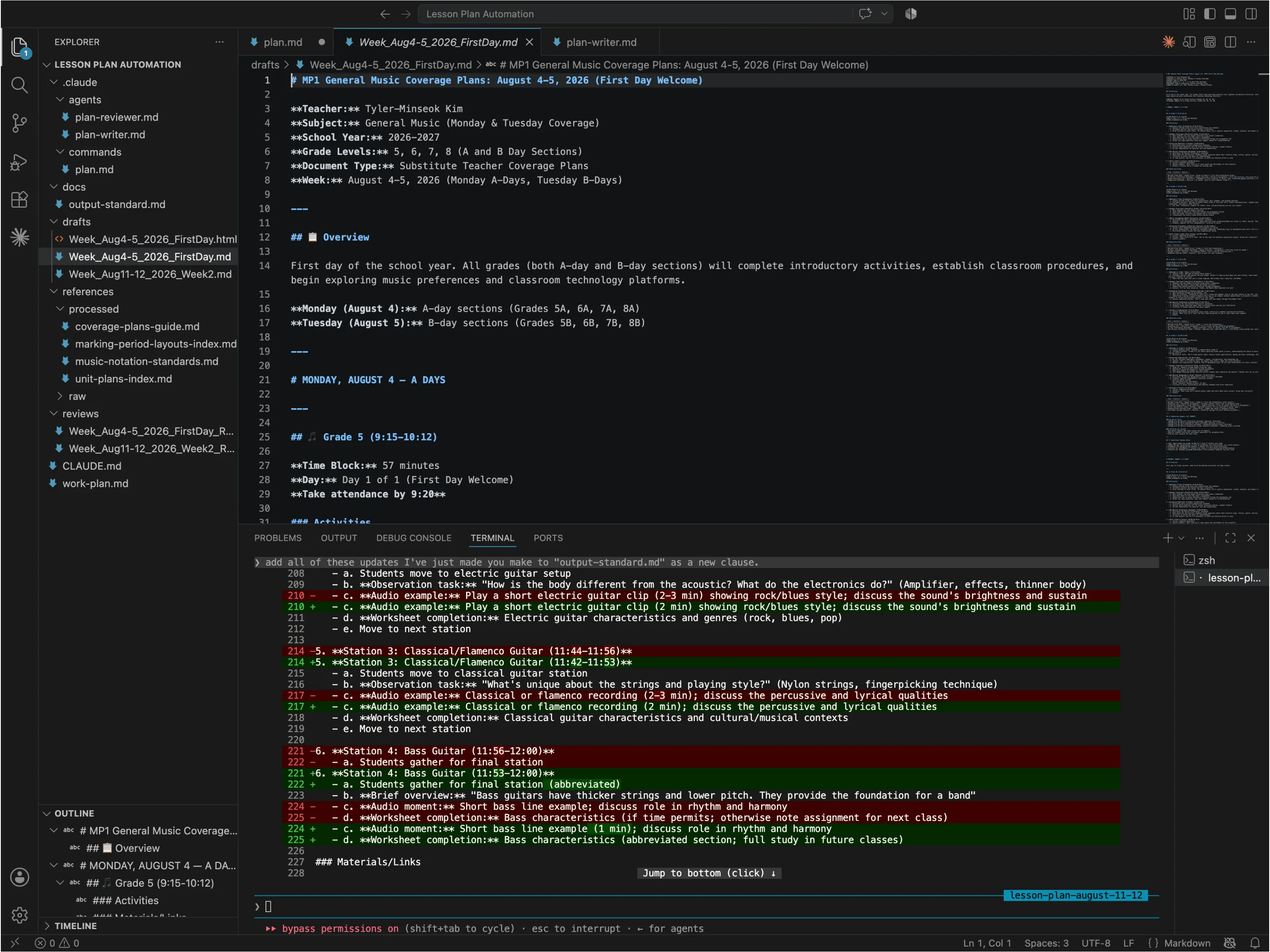The image size is (1270, 952).
Task: Open the Run and Debug icon
Action: pos(20,162)
